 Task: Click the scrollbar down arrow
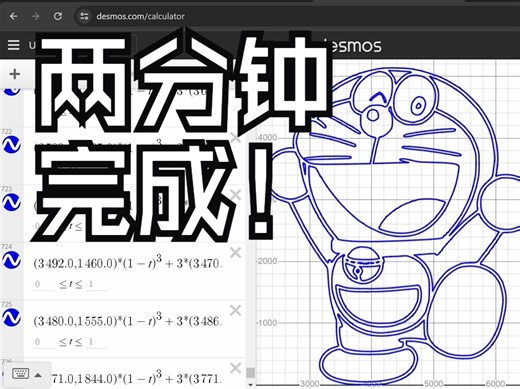click(x=251, y=384)
